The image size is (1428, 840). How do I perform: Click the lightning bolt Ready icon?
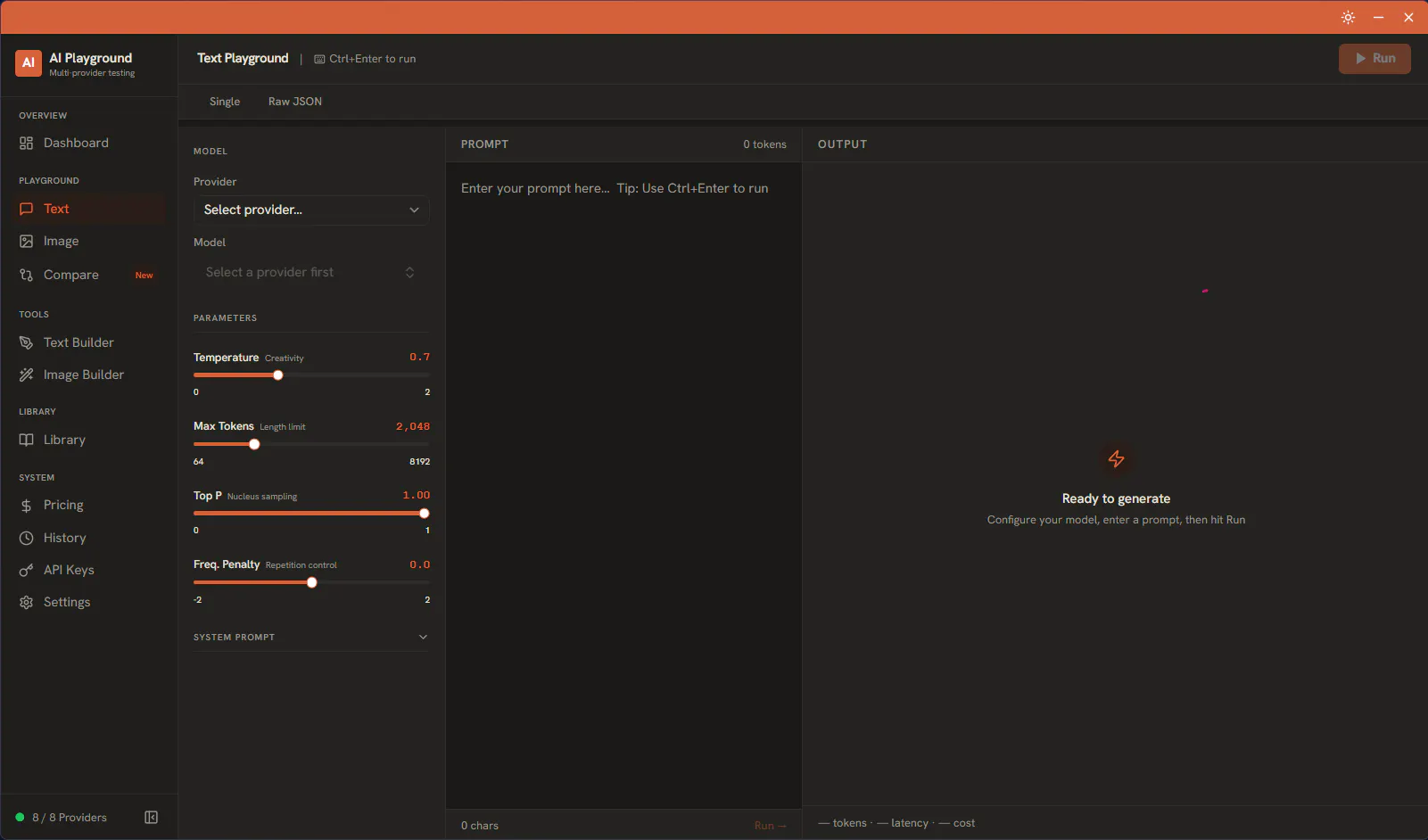(1116, 459)
